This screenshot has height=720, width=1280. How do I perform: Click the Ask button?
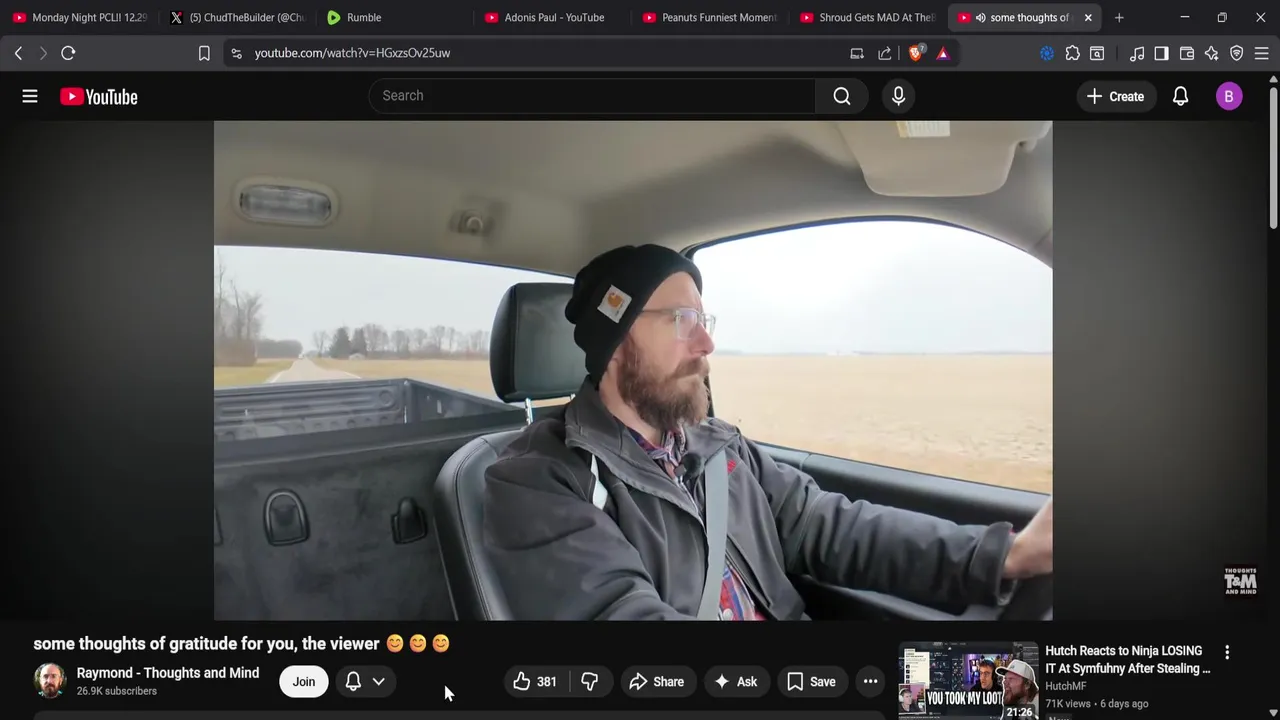coord(736,682)
